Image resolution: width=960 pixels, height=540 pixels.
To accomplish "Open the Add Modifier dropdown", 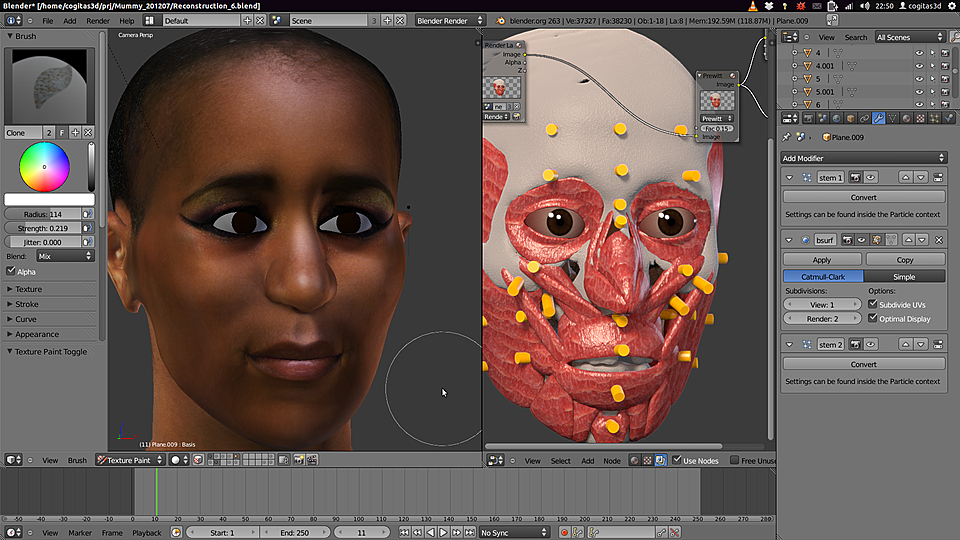I will tap(863, 158).
